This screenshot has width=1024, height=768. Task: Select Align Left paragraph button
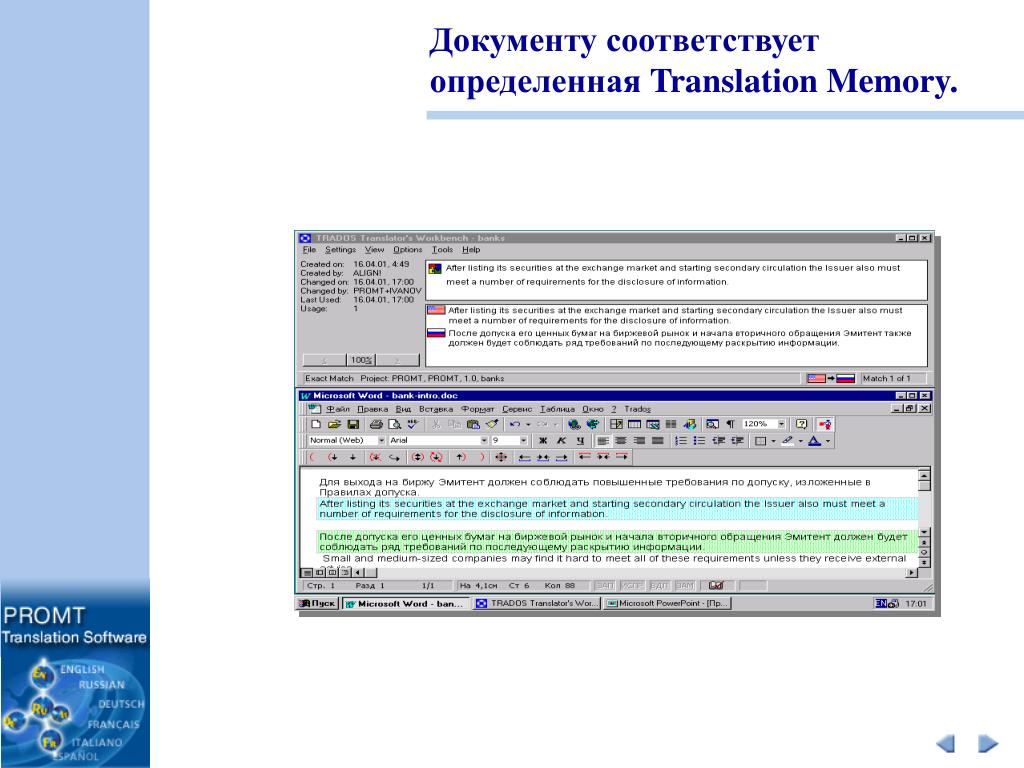(603, 441)
